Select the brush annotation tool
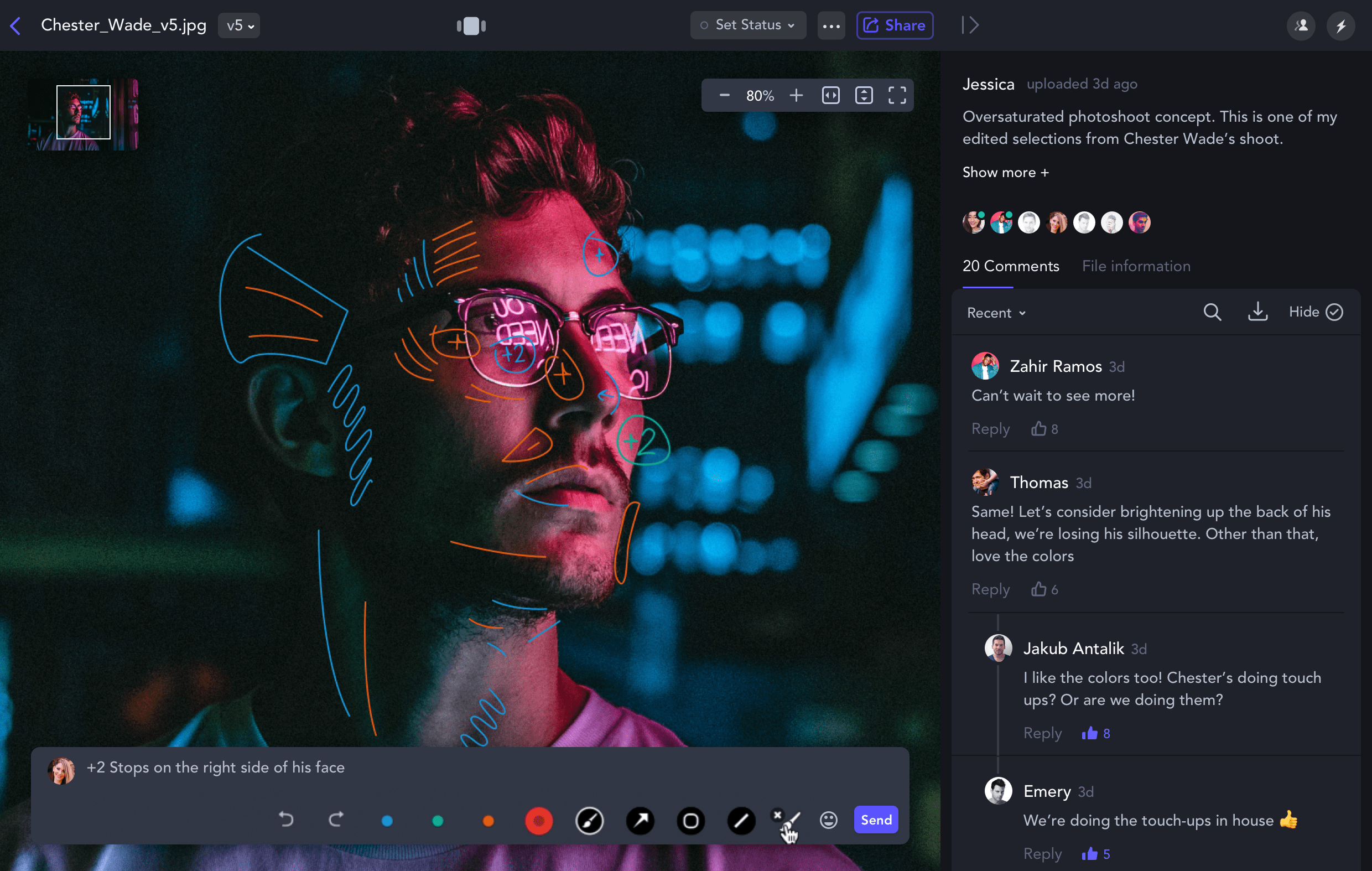 (590, 820)
